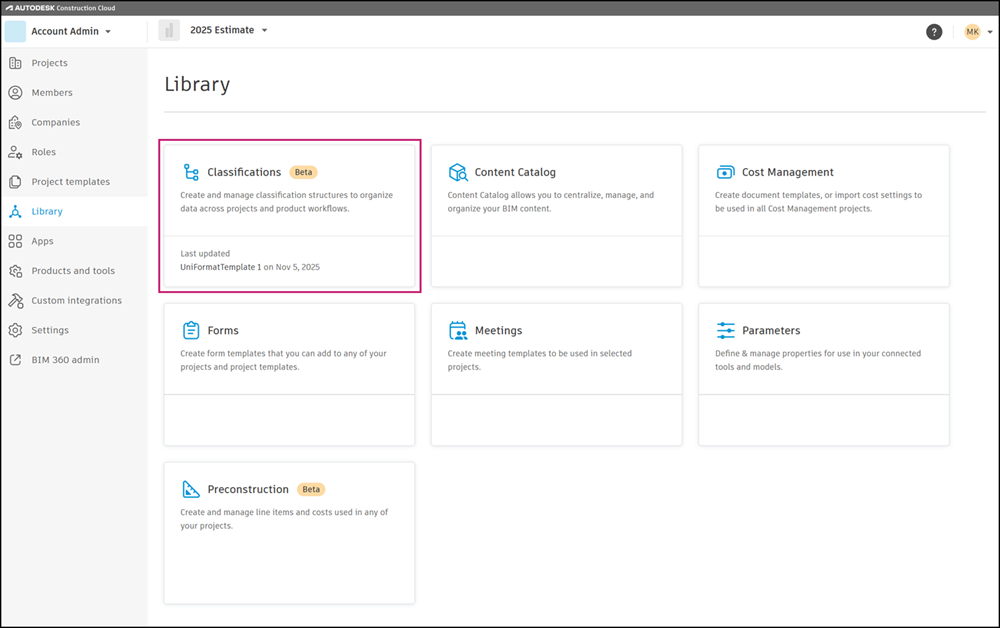Click the Forms card description text
This screenshot has height=628, width=1000.
[x=283, y=360]
